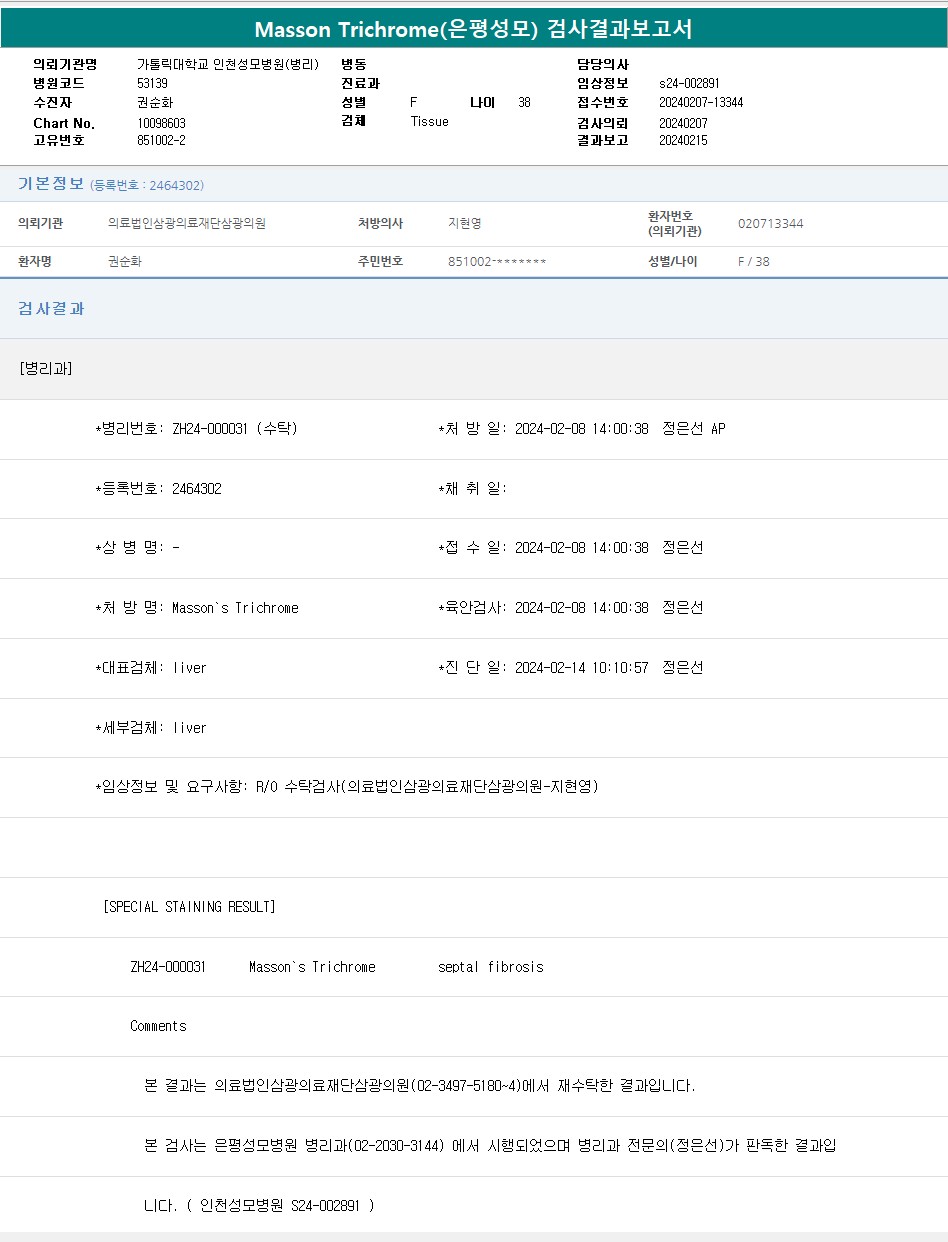Click the 처방의사 name 지현영
This screenshot has height=1242, width=948.
click(465, 223)
